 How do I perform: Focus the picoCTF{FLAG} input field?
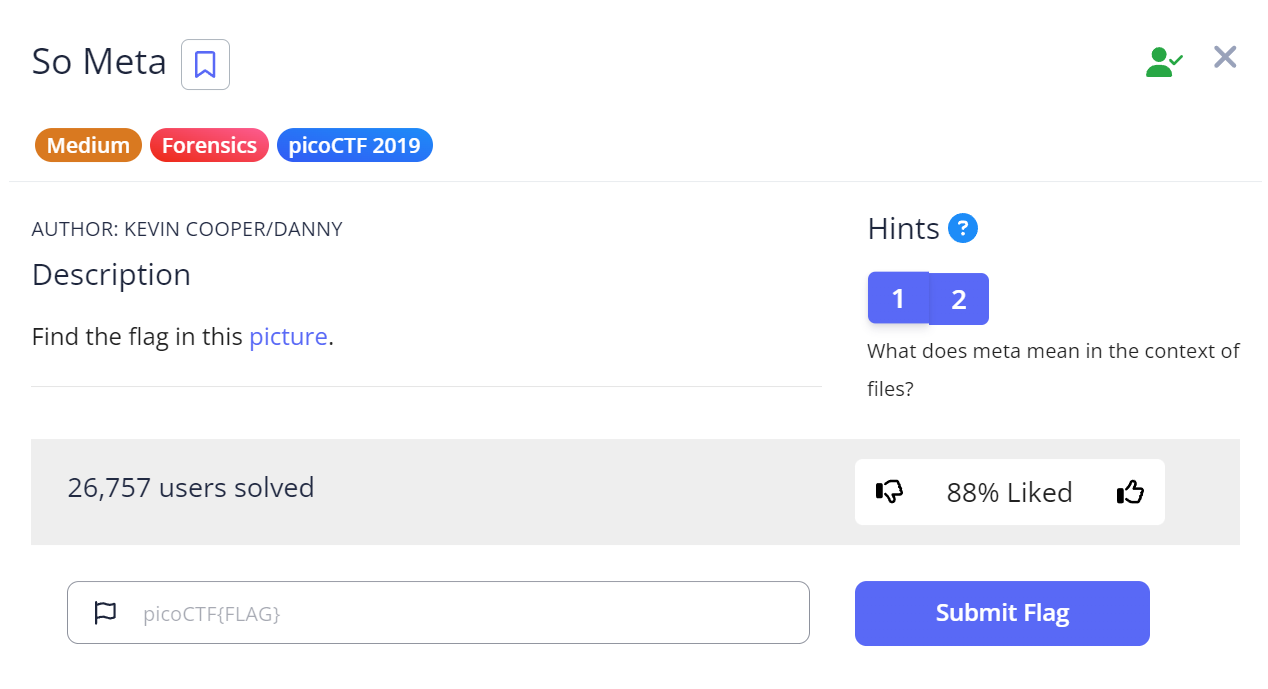pyautogui.click(x=470, y=613)
